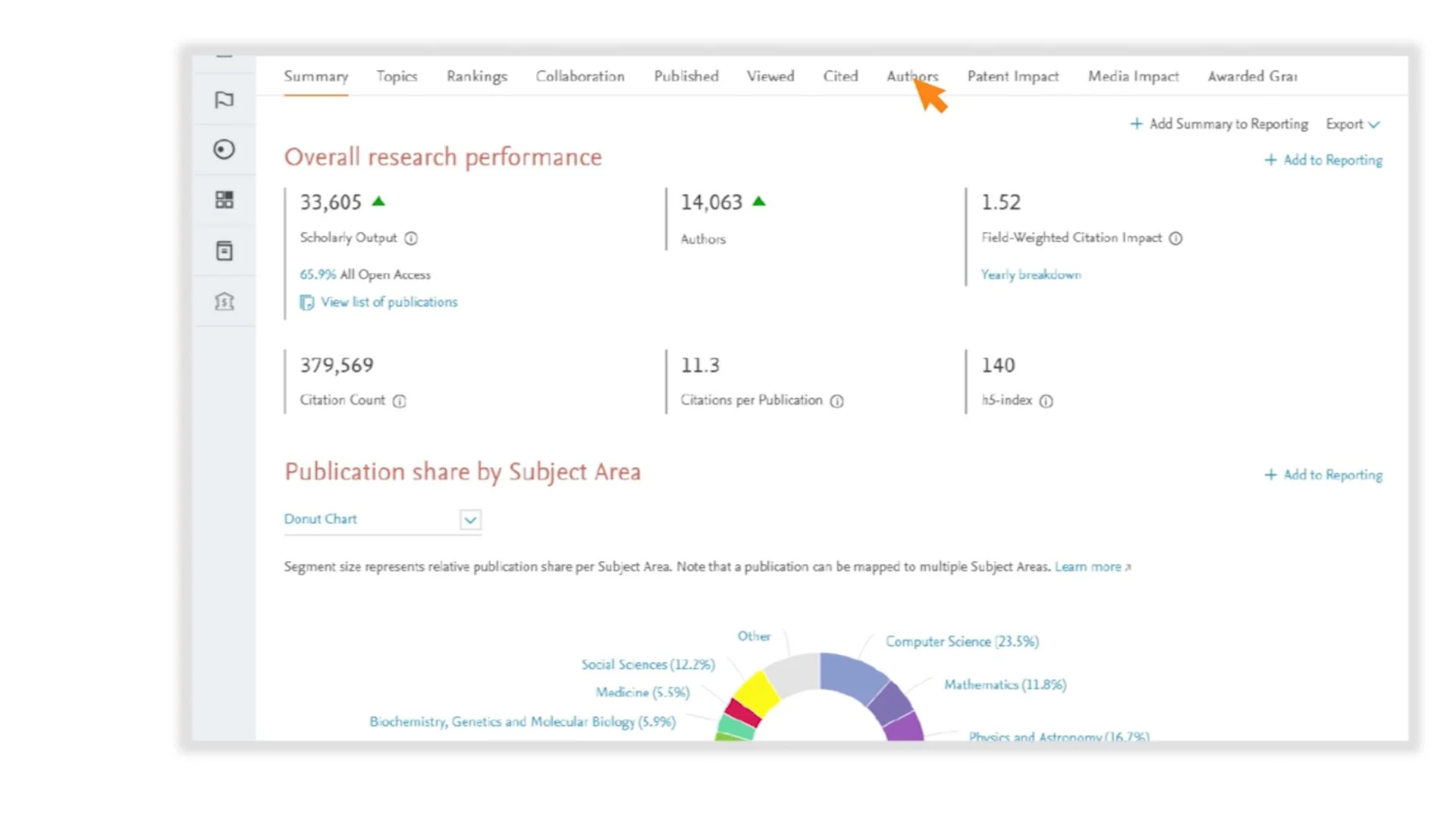This screenshot has width=1456, height=819.
Task: Show info for Field-Weighted Citation Impact
Action: [1175, 238]
